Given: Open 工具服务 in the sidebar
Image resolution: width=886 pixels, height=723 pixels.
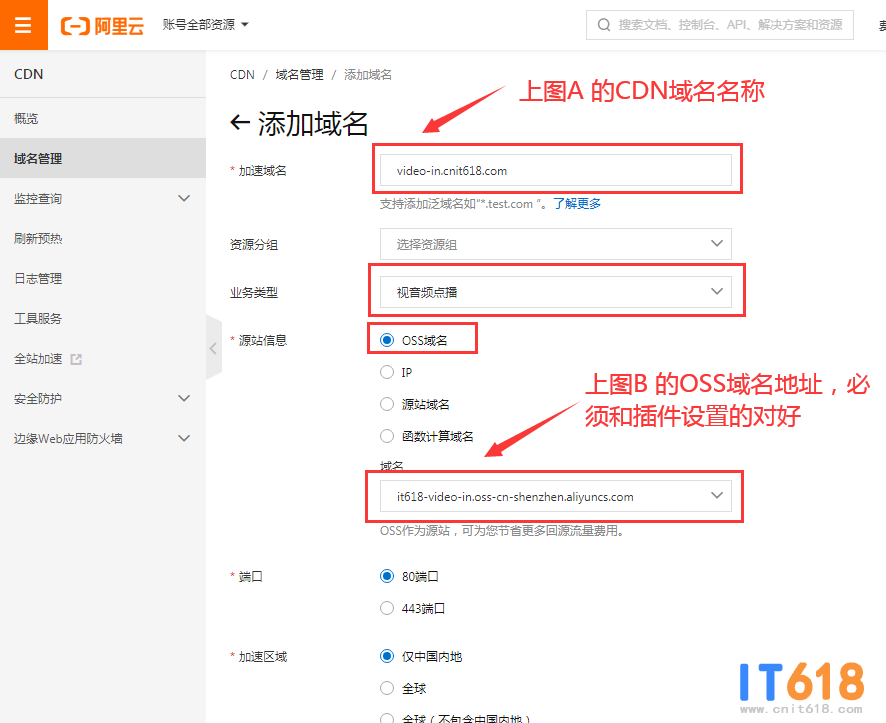Looking at the screenshot, I should click(x=103, y=319).
